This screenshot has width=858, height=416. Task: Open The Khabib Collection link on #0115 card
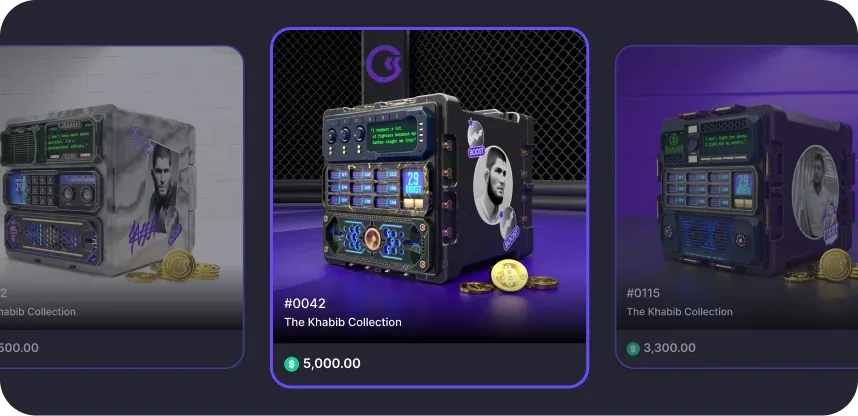pos(680,311)
